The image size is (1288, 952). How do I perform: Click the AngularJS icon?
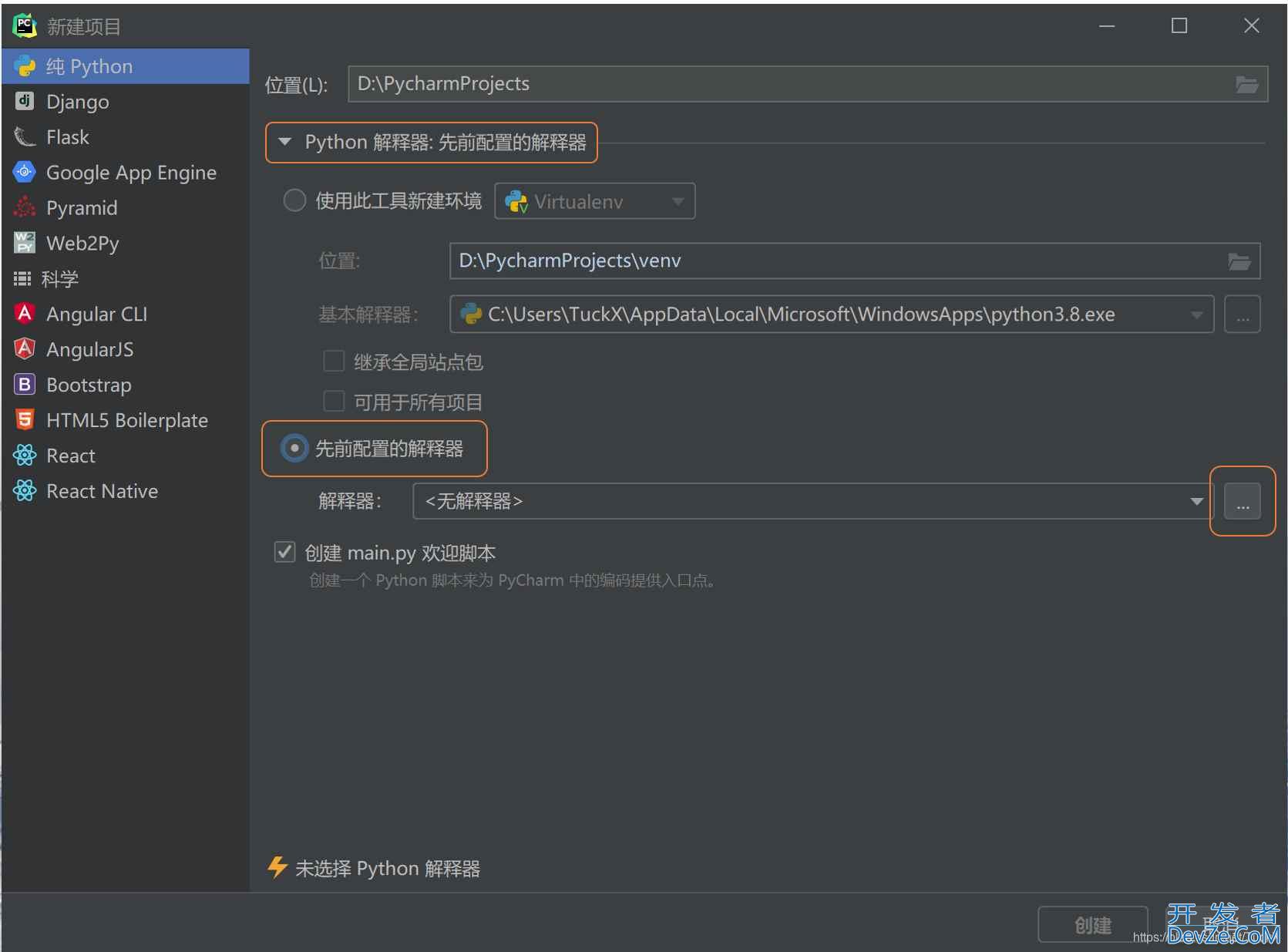point(25,348)
